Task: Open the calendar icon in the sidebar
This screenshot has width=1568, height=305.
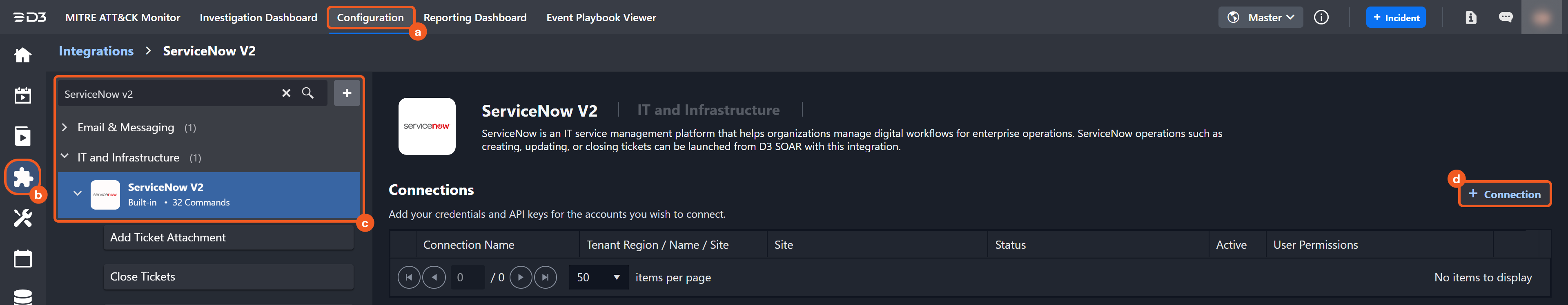Action: tap(22, 258)
